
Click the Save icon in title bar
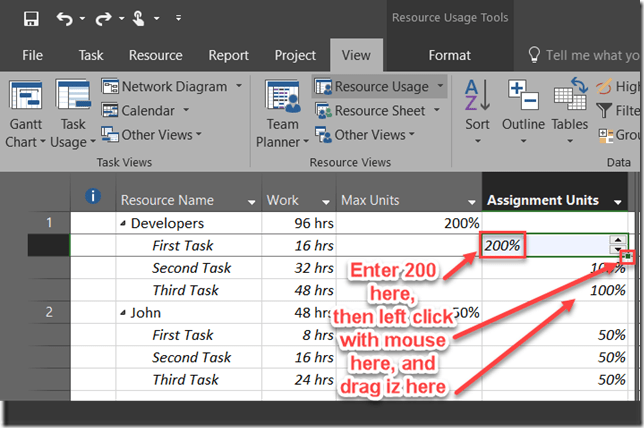click(31, 18)
